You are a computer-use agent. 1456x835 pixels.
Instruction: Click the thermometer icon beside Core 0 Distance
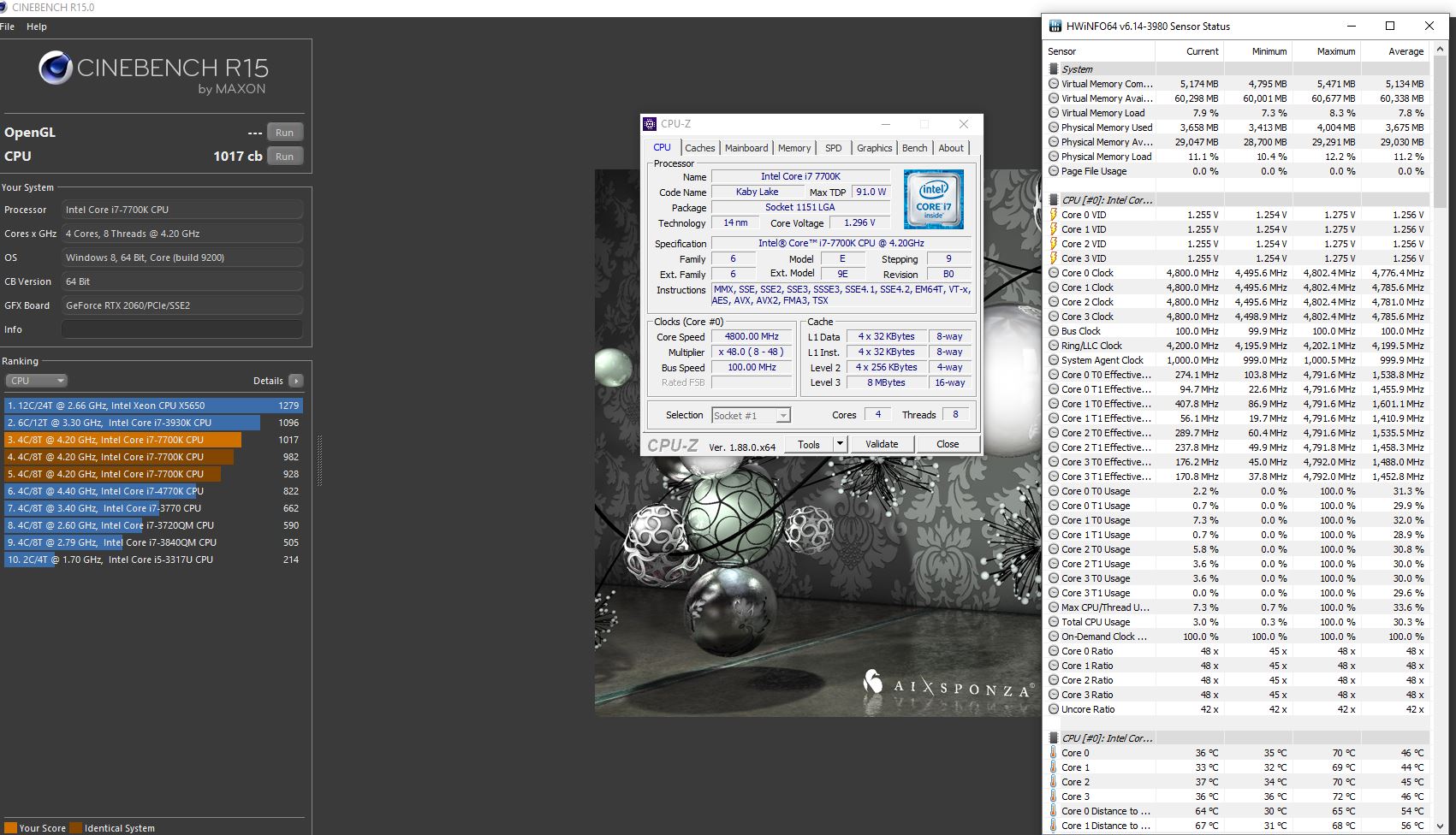click(x=1054, y=811)
